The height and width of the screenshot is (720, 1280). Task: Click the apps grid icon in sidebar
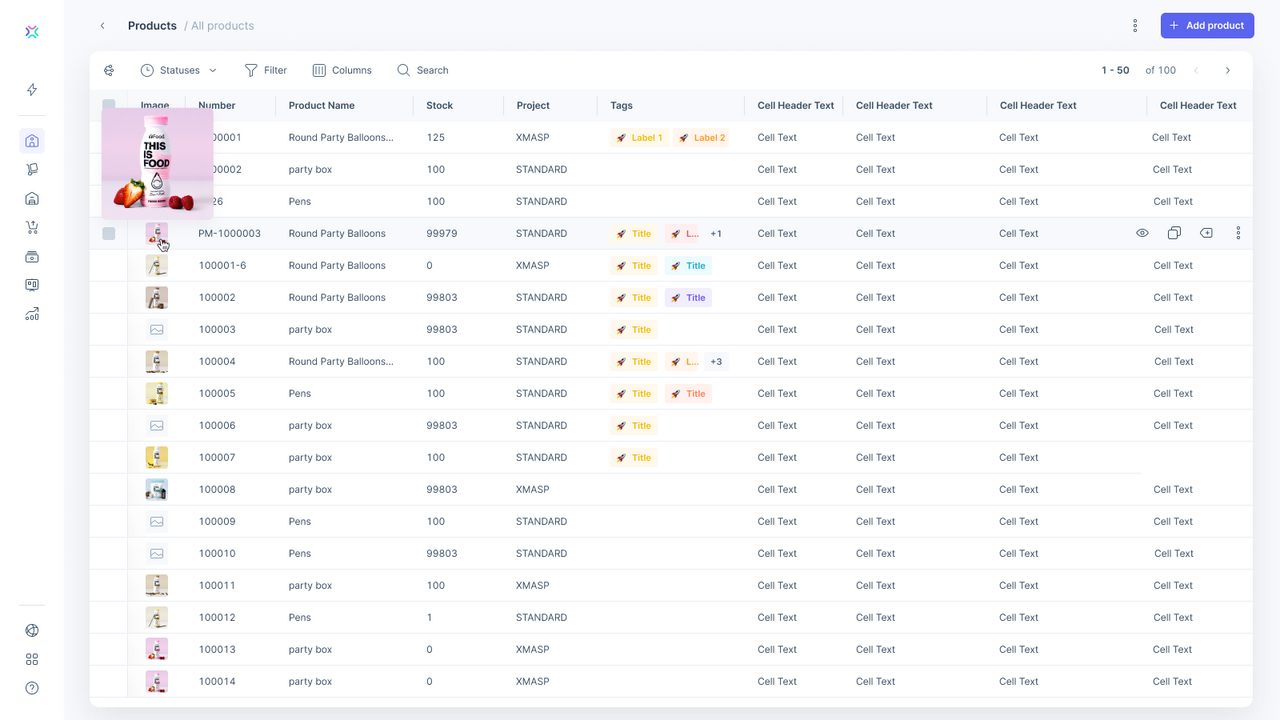tap(31, 659)
